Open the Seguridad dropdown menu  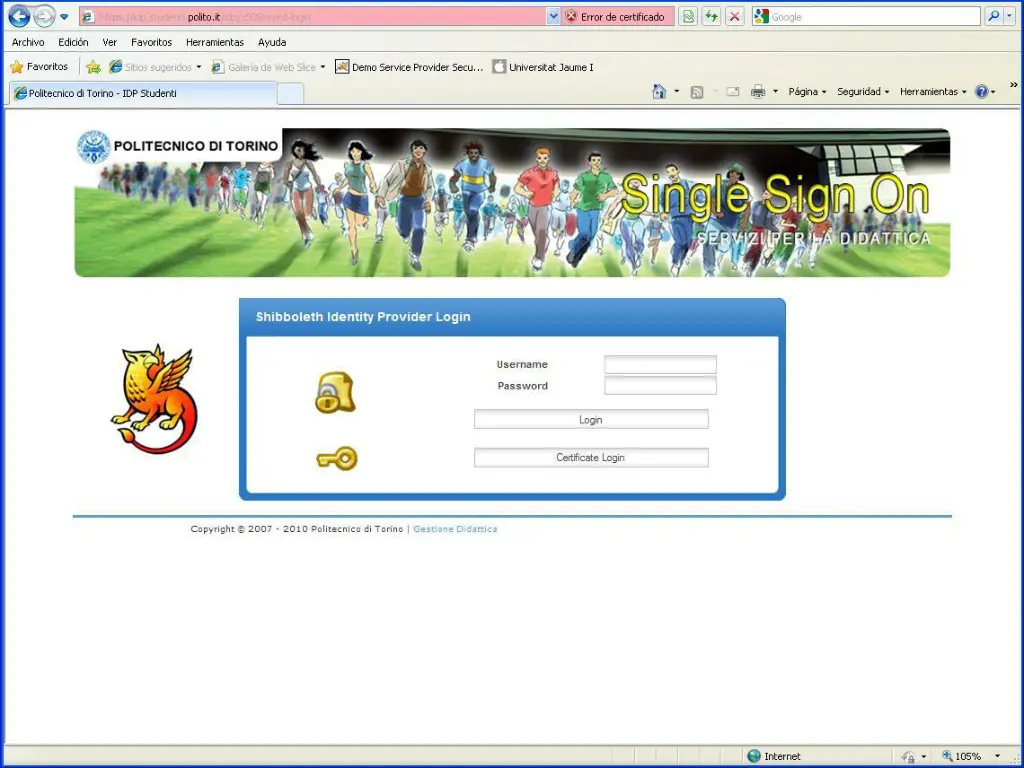(x=863, y=91)
